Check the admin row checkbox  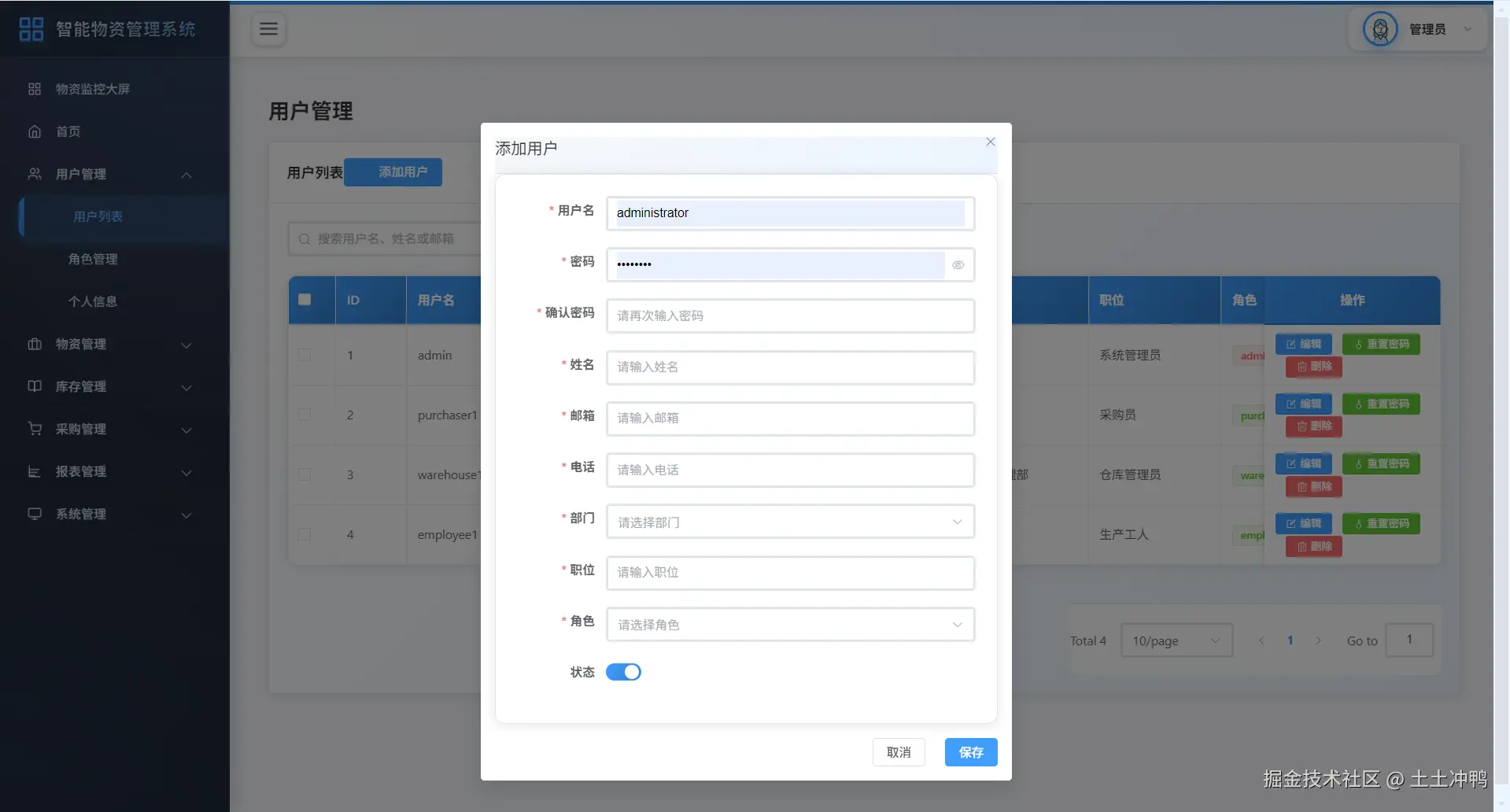tap(305, 355)
